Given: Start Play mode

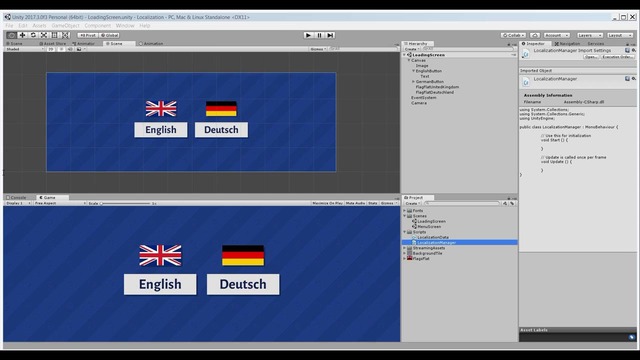Looking at the screenshot, I should (309, 36).
